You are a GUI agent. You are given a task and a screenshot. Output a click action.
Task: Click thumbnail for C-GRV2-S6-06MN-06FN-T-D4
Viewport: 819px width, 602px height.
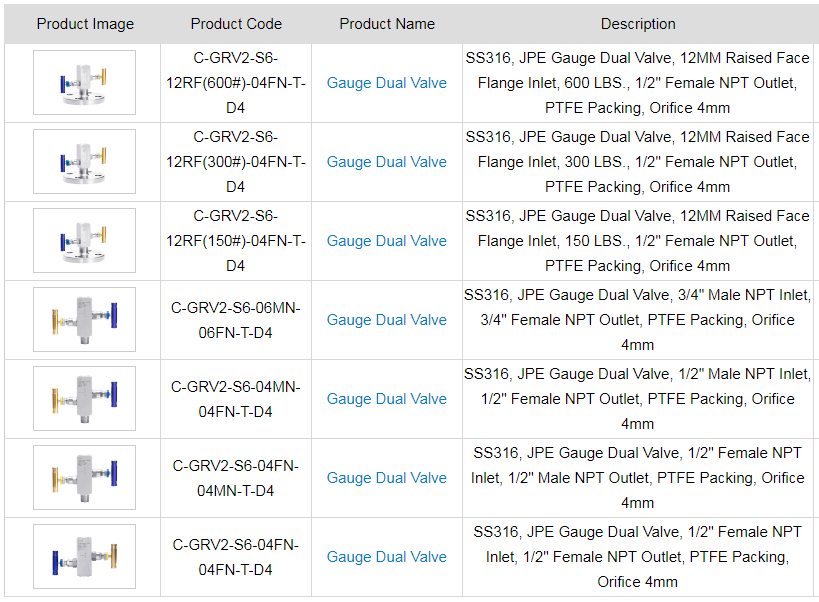tap(84, 320)
